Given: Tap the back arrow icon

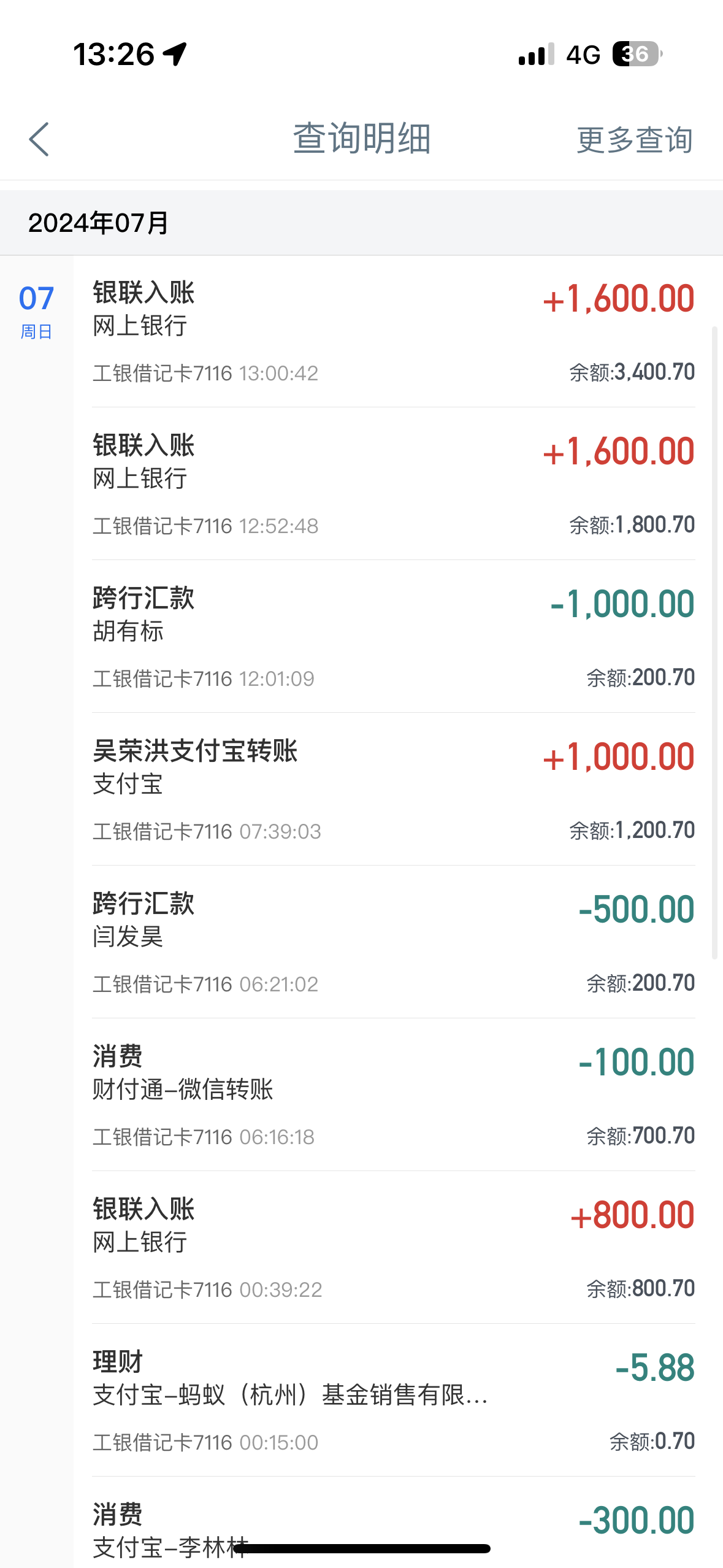Looking at the screenshot, I should (39, 139).
